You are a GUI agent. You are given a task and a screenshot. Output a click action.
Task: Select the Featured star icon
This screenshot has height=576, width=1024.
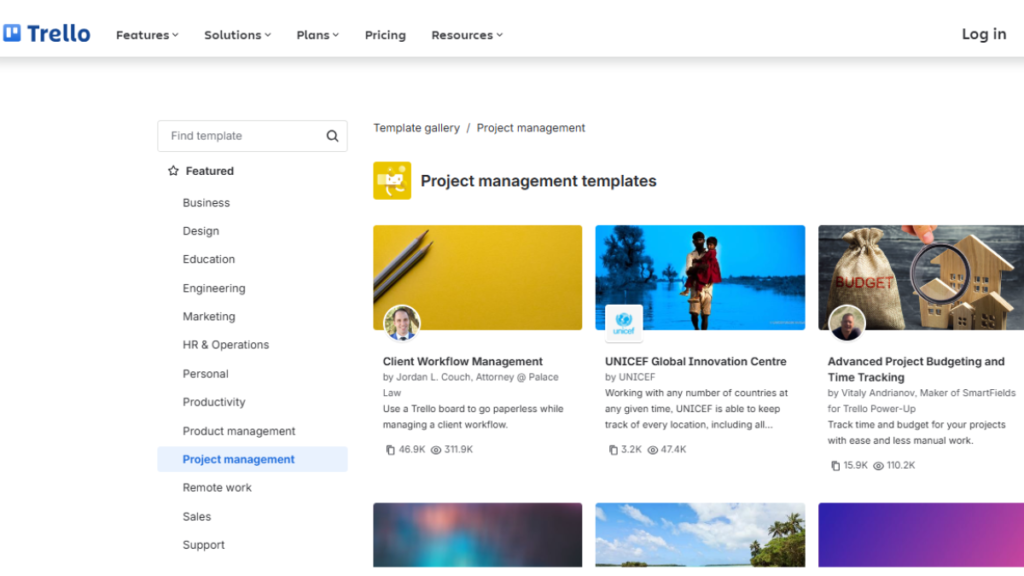tap(171, 170)
